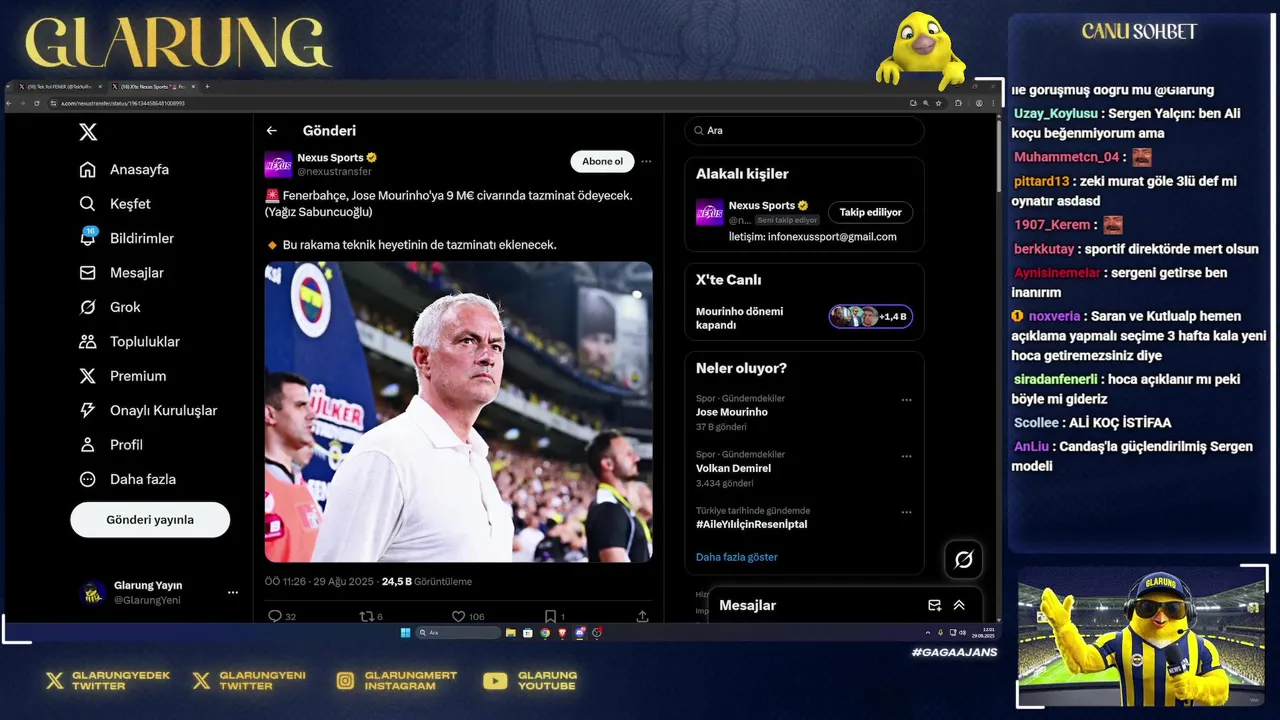This screenshot has height=720, width=1280.
Task: Open the post's three-dot more menu
Action: [x=646, y=161]
